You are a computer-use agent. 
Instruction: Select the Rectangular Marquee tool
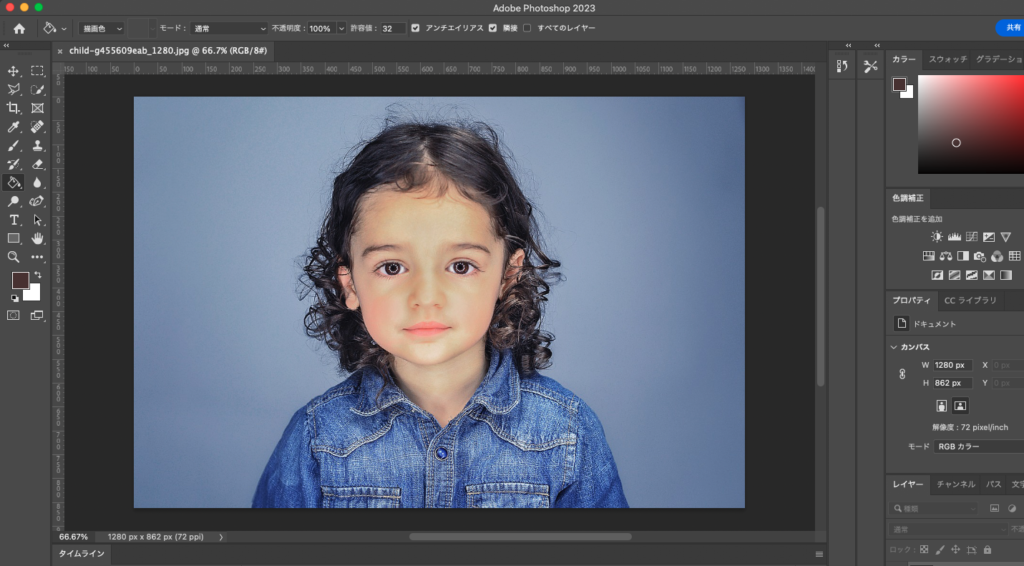point(37,71)
